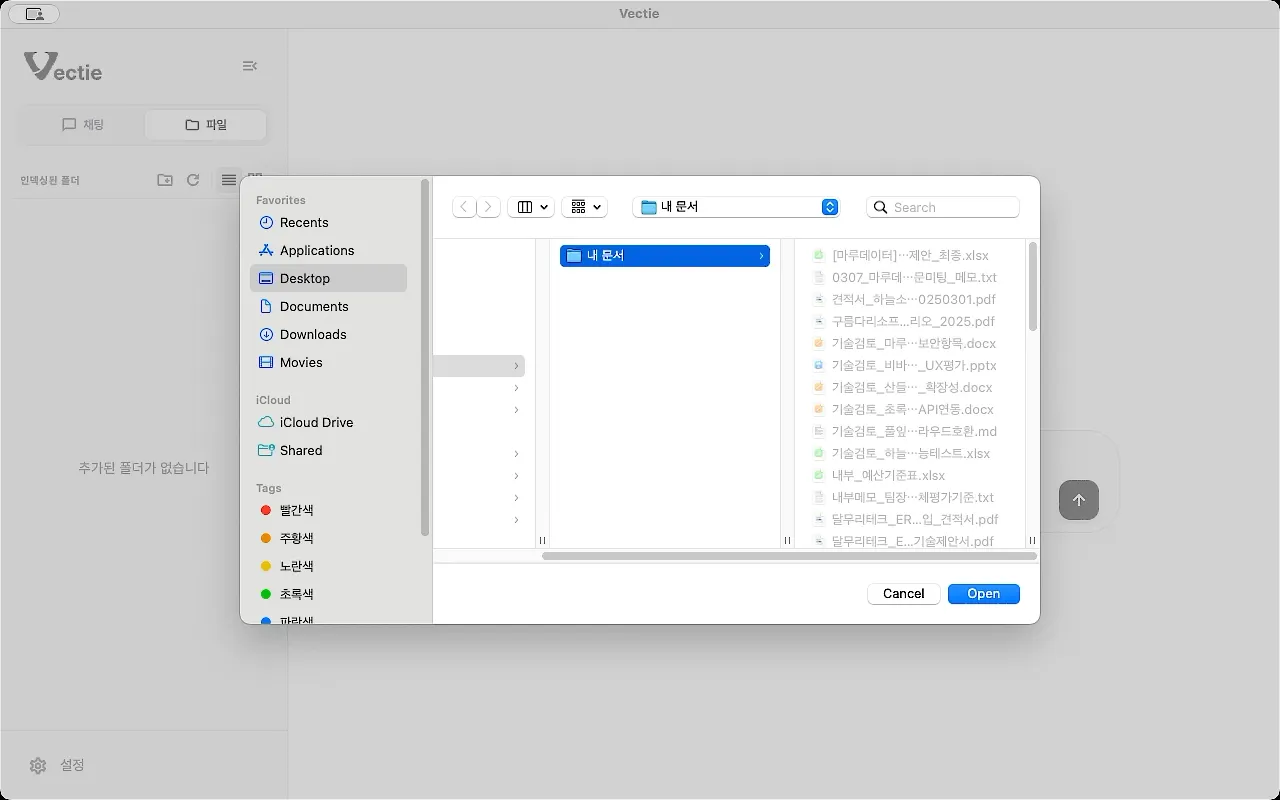
Task: Open the group-by grid dropdown
Action: click(584, 207)
